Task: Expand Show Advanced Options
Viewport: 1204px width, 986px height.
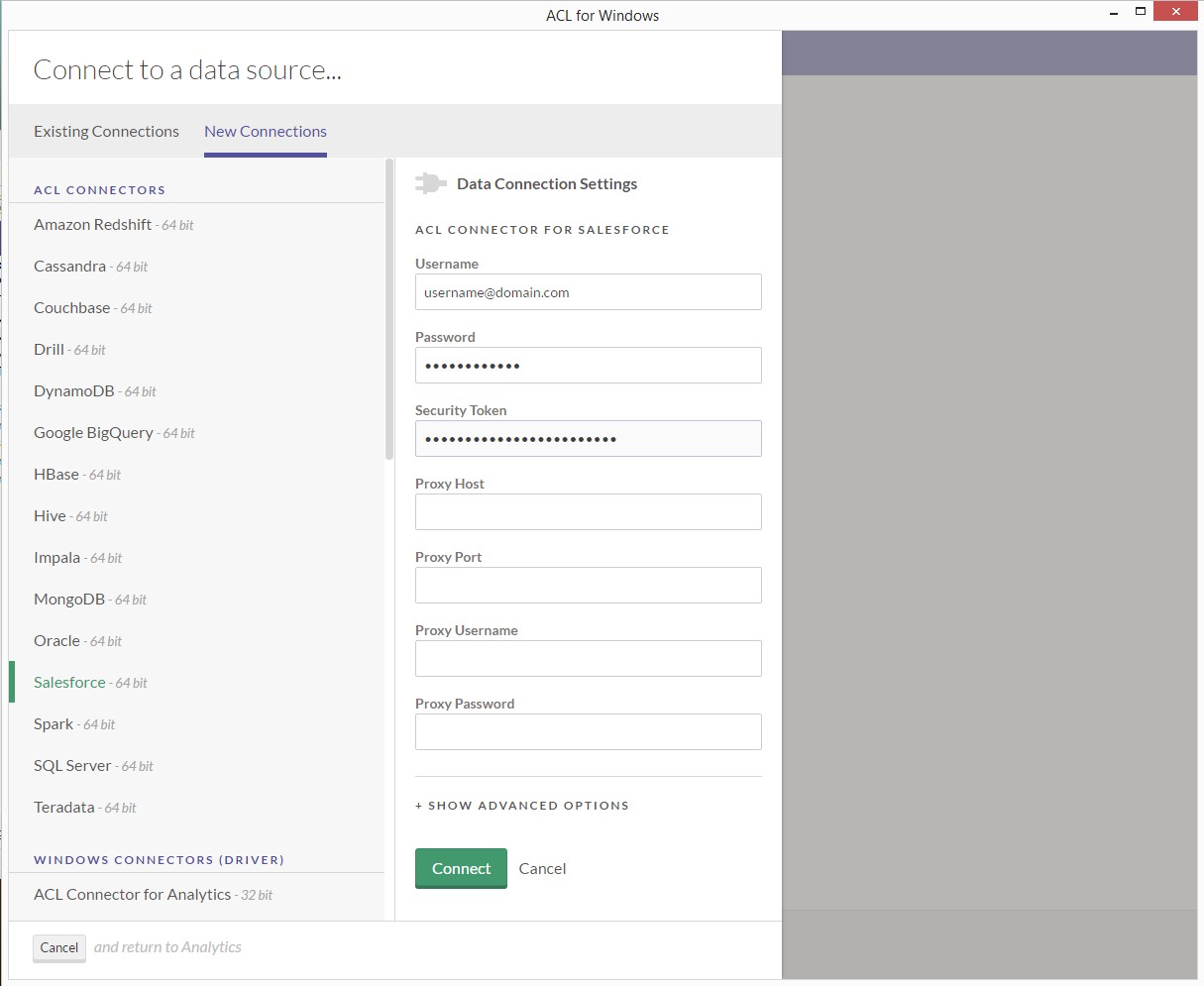Action: point(522,805)
